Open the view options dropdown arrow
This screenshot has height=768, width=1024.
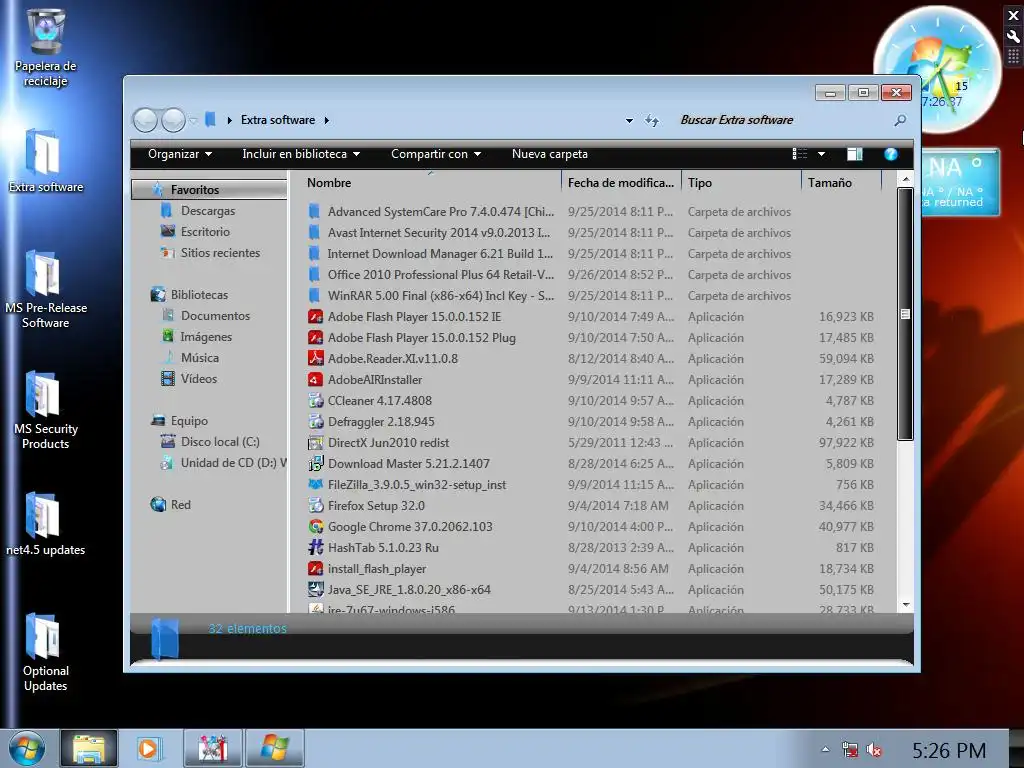pos(822,154)
